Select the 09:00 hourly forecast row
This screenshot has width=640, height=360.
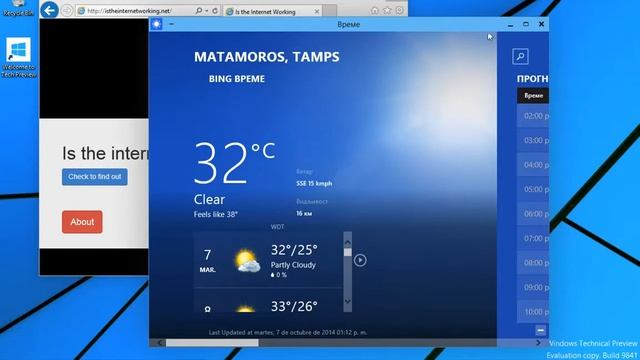point(533,287)
